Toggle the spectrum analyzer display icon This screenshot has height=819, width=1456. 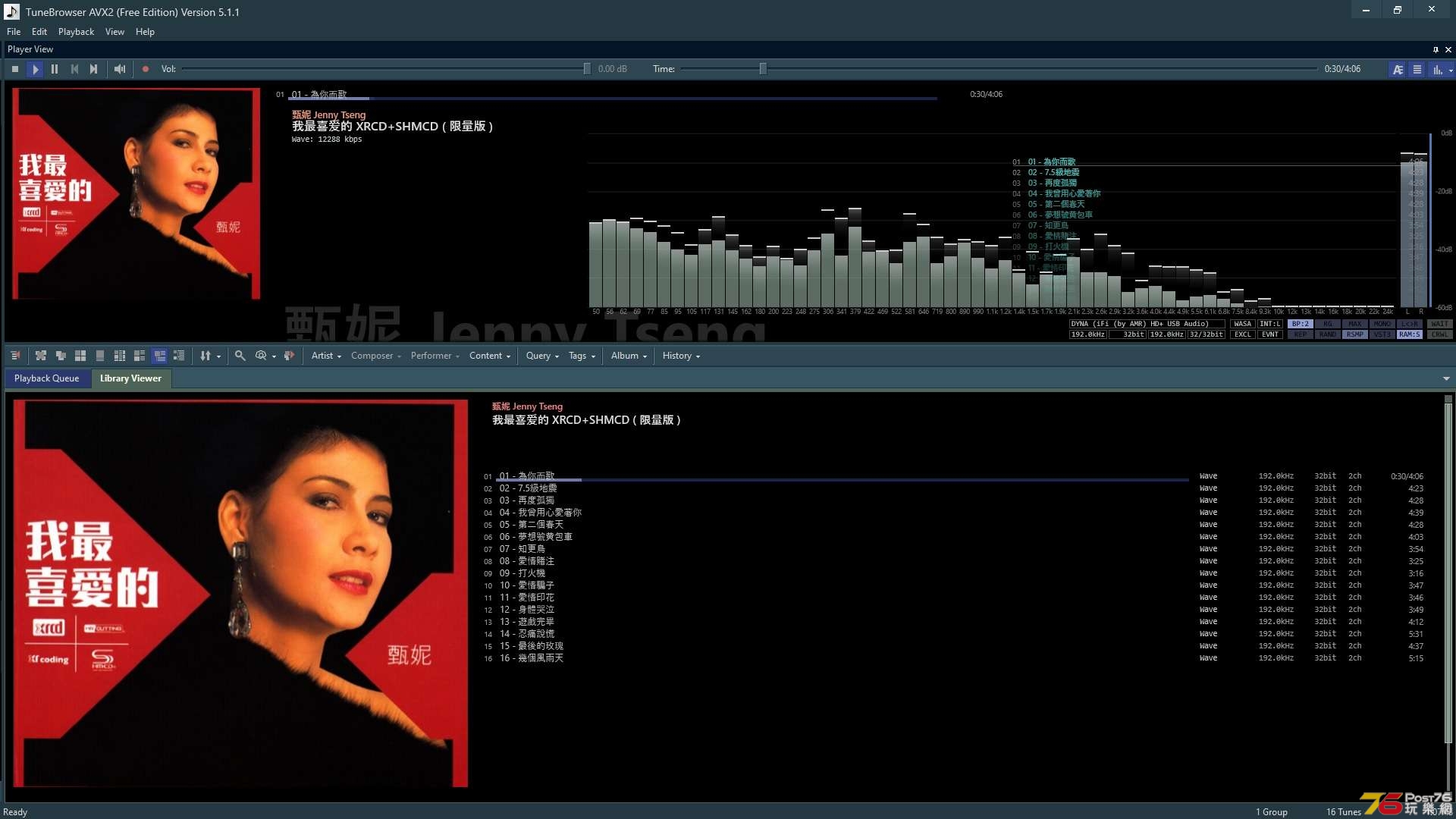pyautogui.click(x=1436, y=69)
